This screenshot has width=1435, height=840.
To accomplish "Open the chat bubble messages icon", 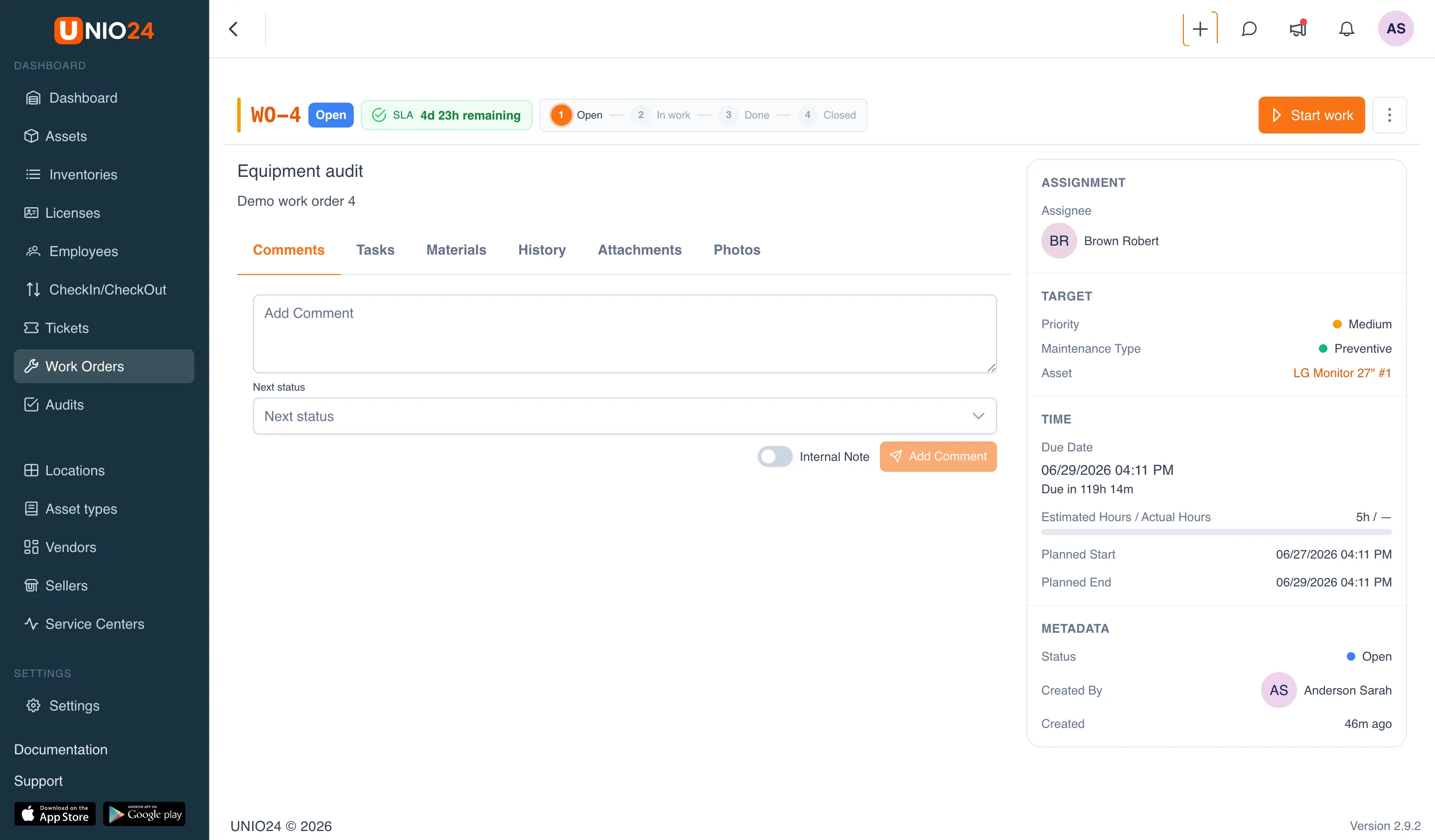I will click(1249, 29).
